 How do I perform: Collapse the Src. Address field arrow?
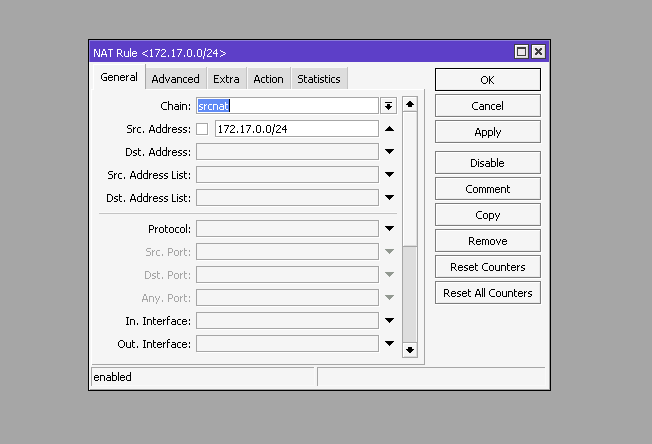389,129
